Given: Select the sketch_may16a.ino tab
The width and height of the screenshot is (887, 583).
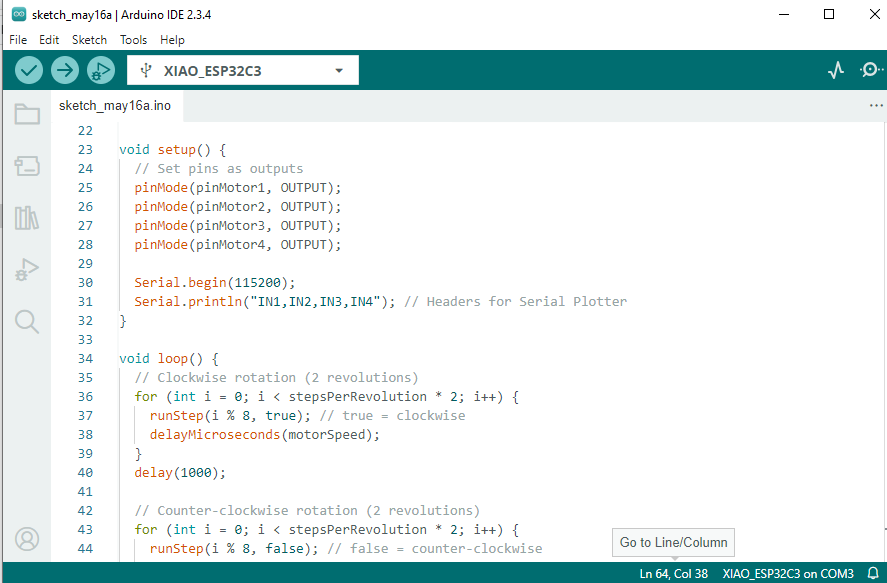Looking at the screenshot, I should coord(115,106).
